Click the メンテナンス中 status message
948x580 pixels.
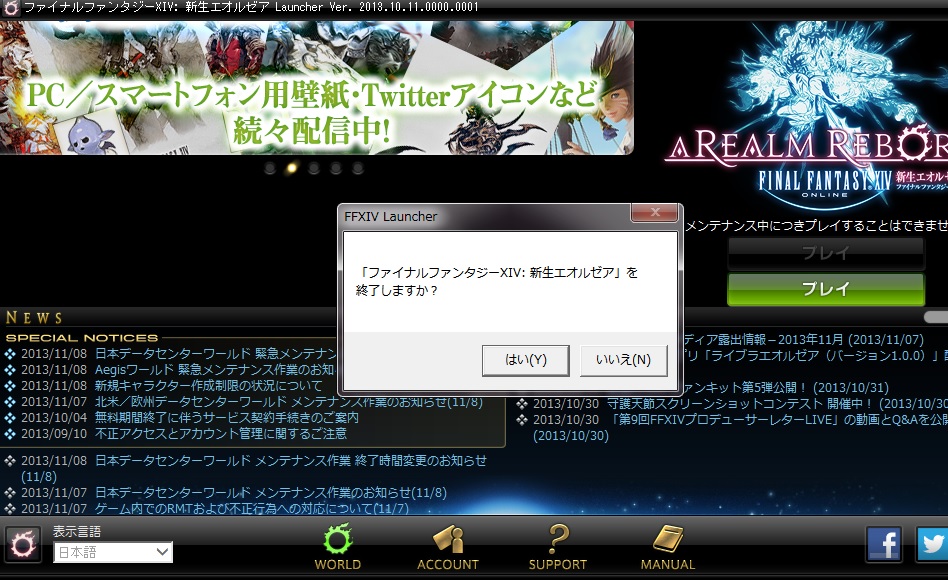816,226
